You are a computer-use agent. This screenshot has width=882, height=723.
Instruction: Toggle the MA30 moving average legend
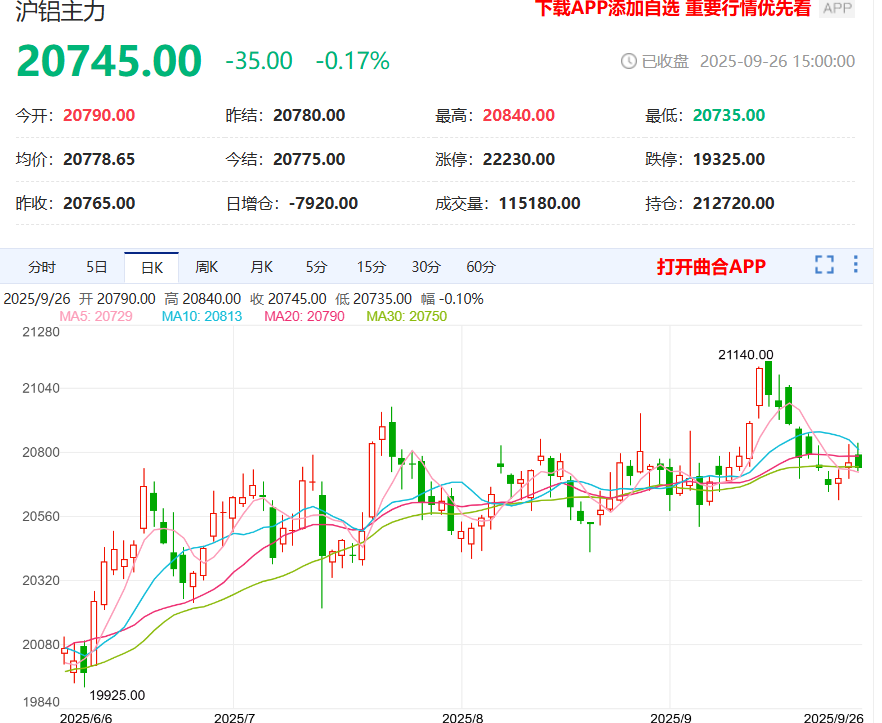(x=406, y=316)
